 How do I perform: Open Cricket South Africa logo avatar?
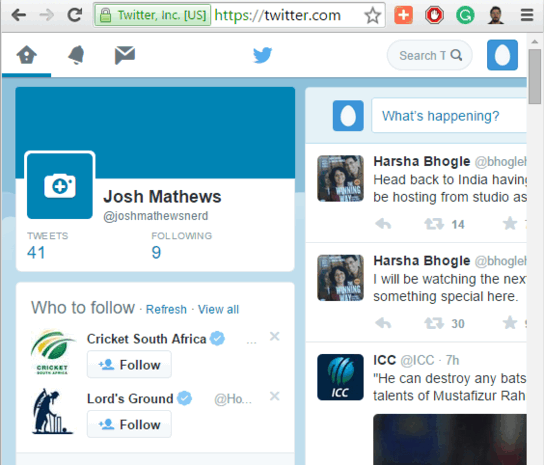(x=52, y=352)
